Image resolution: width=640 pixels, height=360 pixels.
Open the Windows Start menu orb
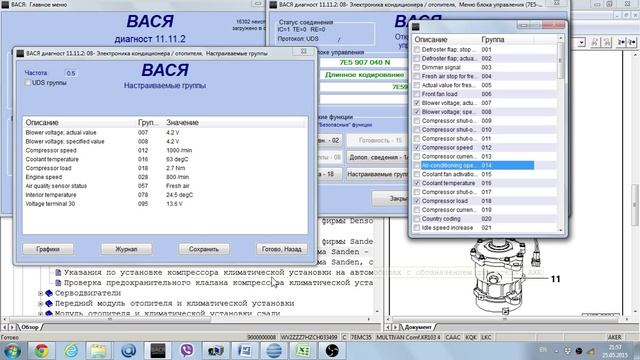coord(11,351)
